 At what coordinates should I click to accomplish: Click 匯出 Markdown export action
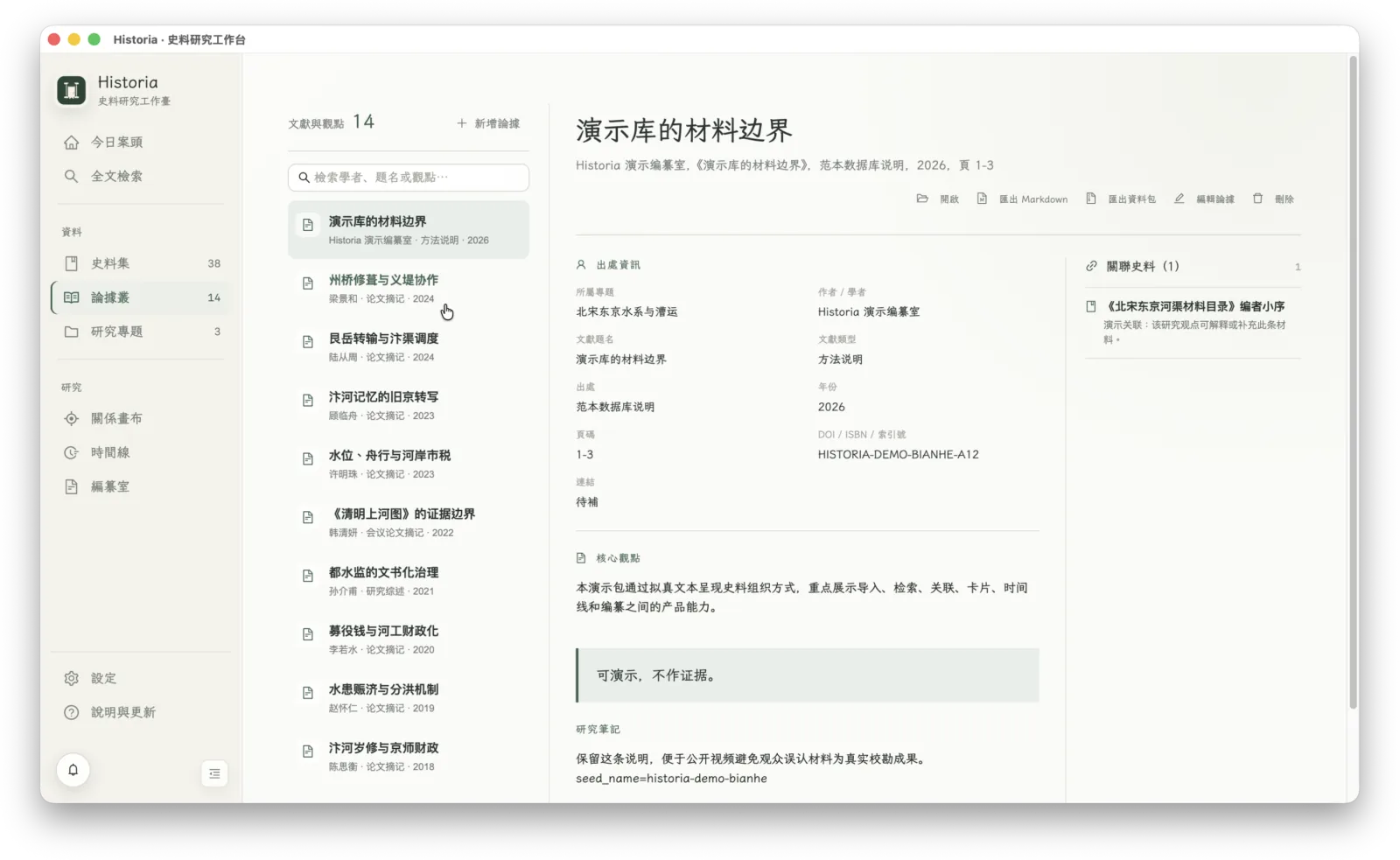click(1022, 199)
